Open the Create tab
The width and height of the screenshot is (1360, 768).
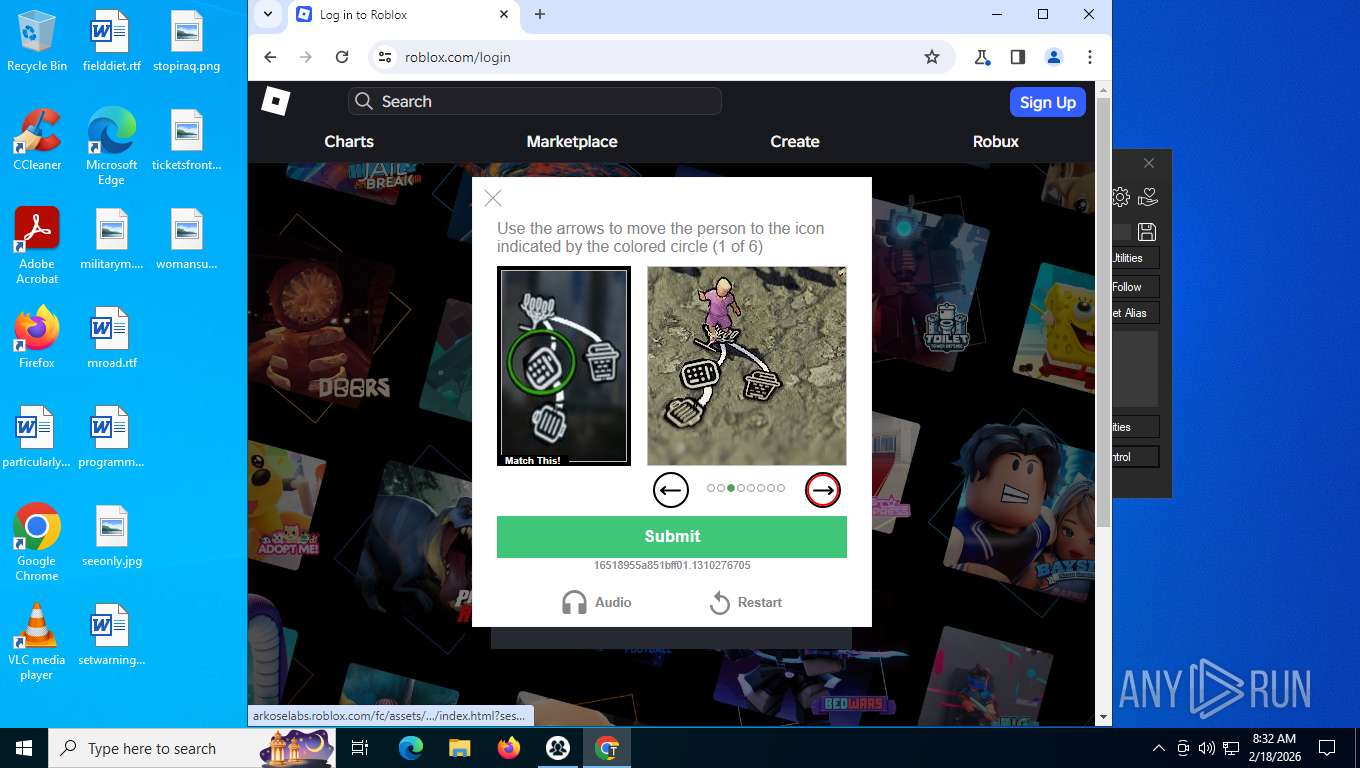(x=795, y=141)
